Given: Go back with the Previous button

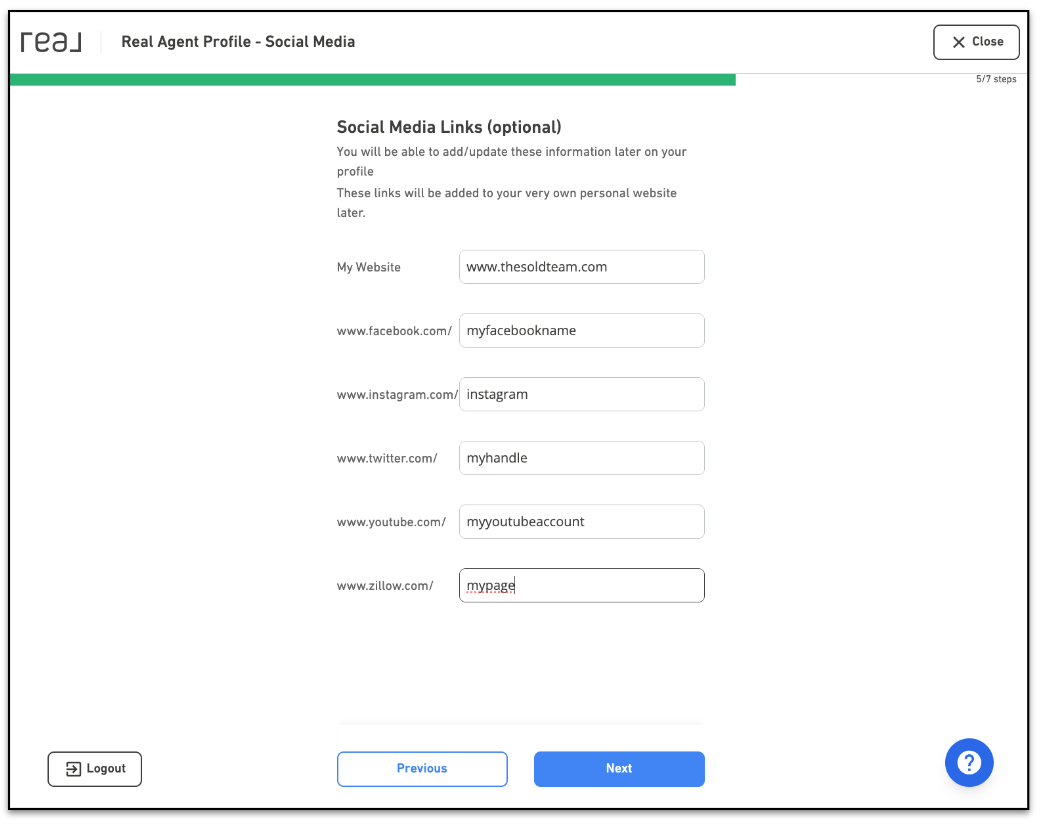Looking at the screenshot, I should (x=422, y=769).
